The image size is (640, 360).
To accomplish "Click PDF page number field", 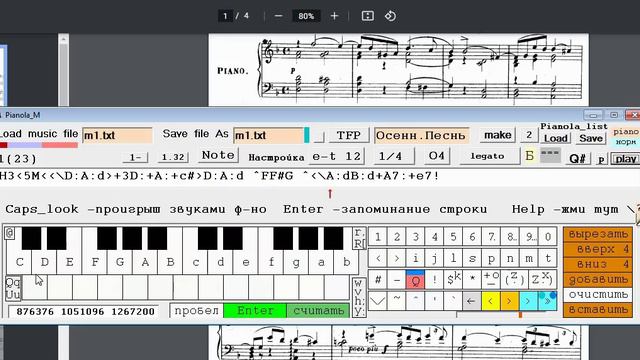I will point(225,16).
